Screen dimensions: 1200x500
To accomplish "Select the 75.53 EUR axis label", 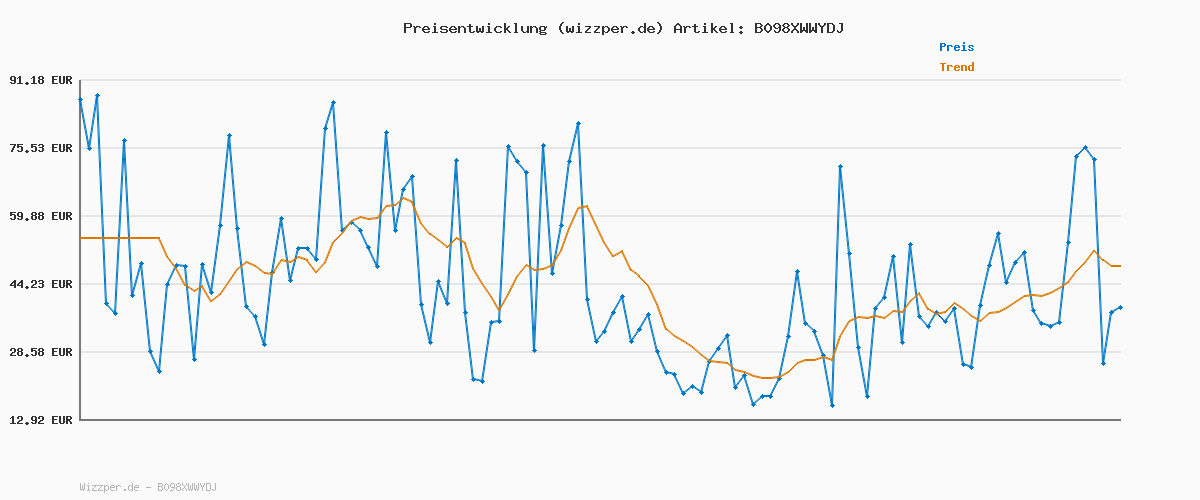I will (41, 148).
